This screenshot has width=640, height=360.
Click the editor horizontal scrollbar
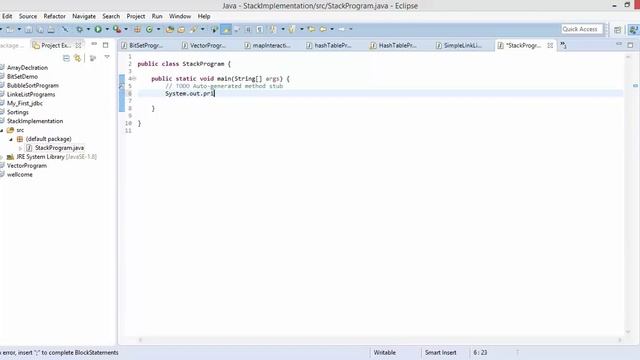[380, 340]
